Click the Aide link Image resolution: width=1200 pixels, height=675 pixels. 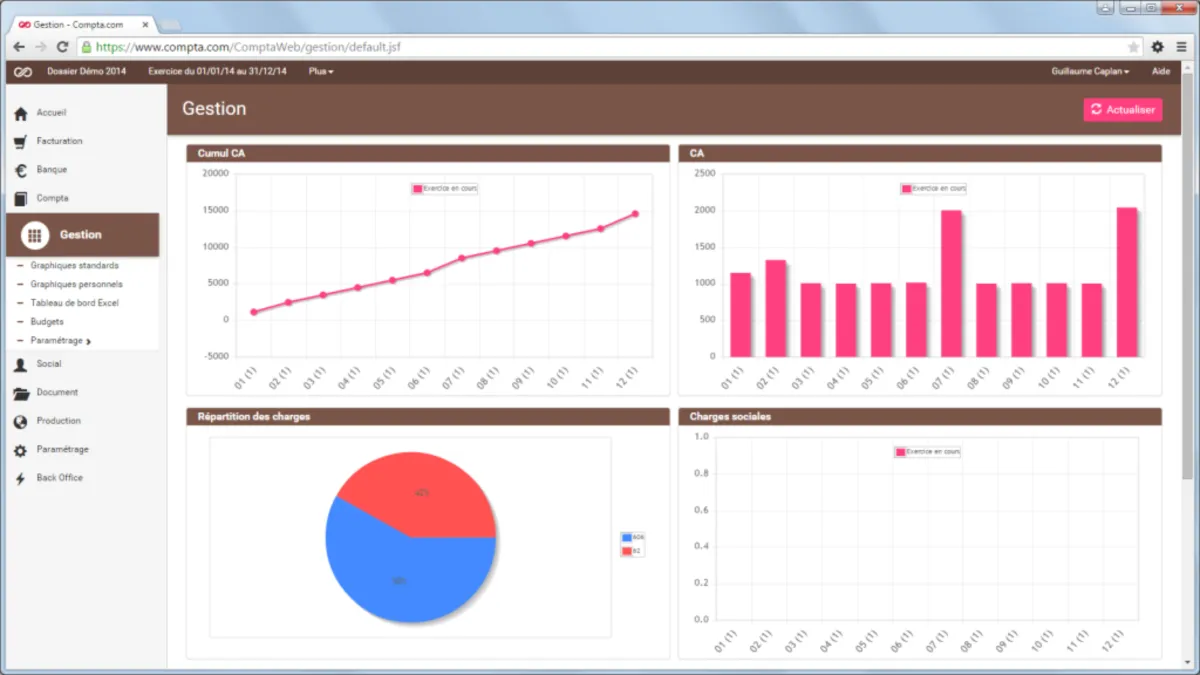[x=1161, y=72]
